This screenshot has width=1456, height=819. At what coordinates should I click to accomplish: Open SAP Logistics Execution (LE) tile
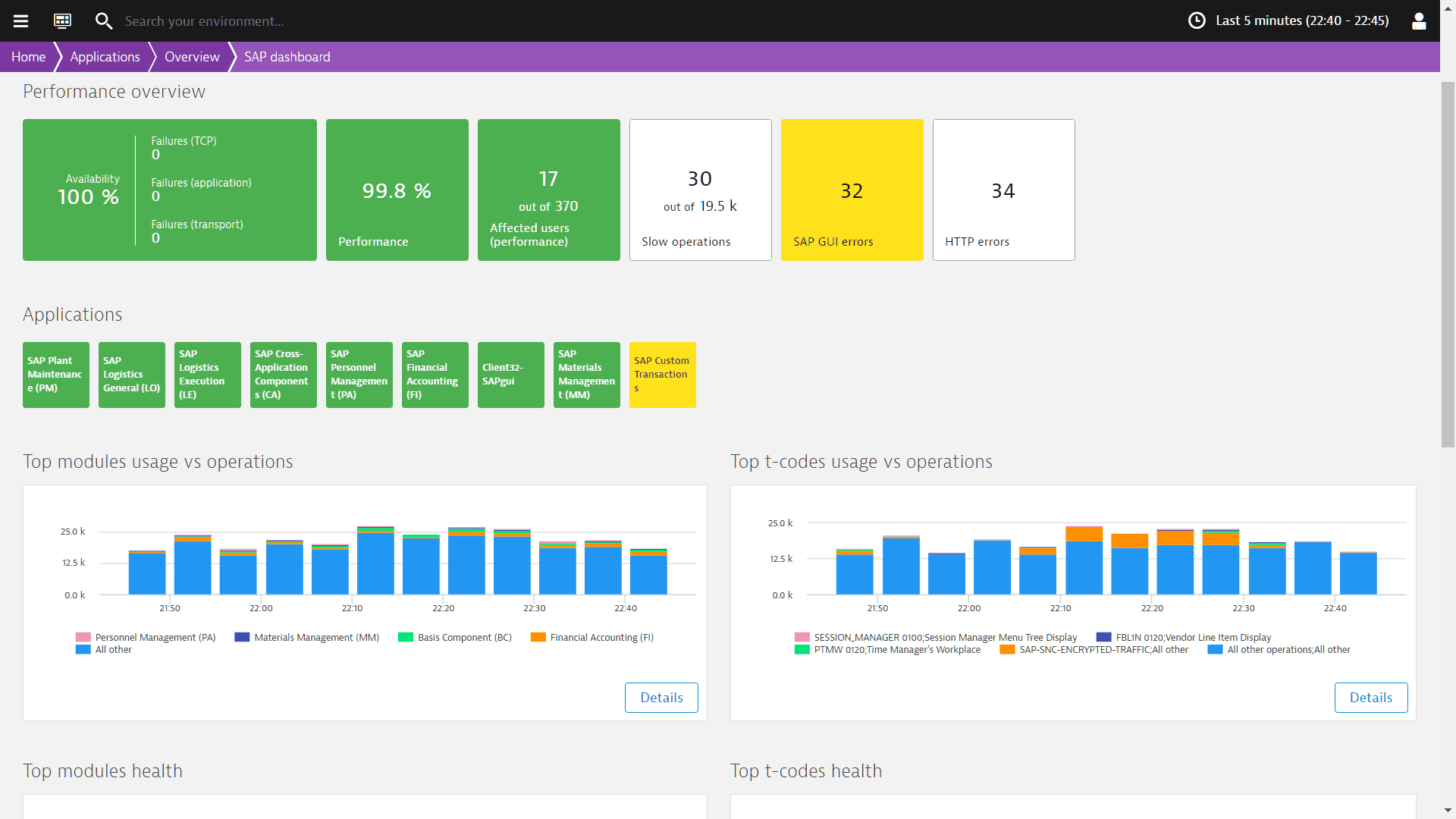point(208,375)
